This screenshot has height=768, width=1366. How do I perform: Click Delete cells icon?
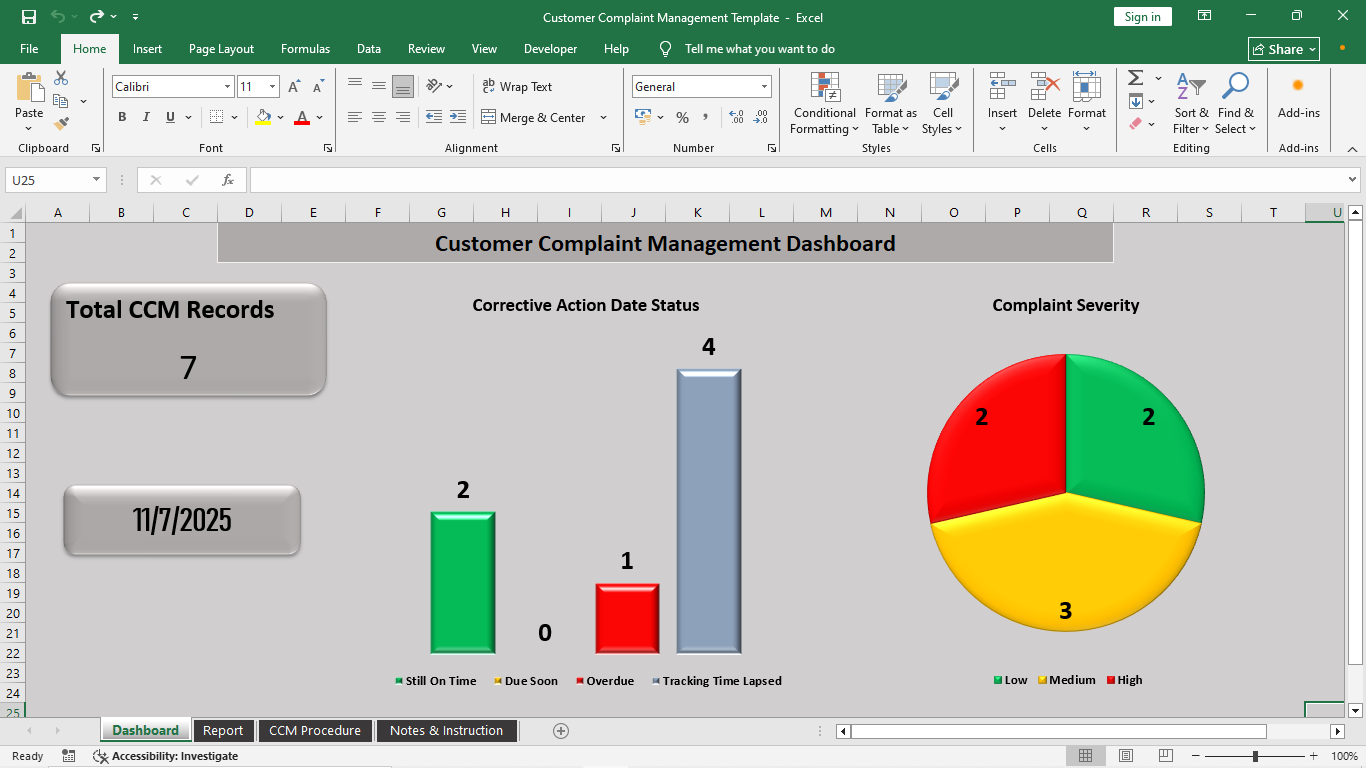tap(1044, 87)
